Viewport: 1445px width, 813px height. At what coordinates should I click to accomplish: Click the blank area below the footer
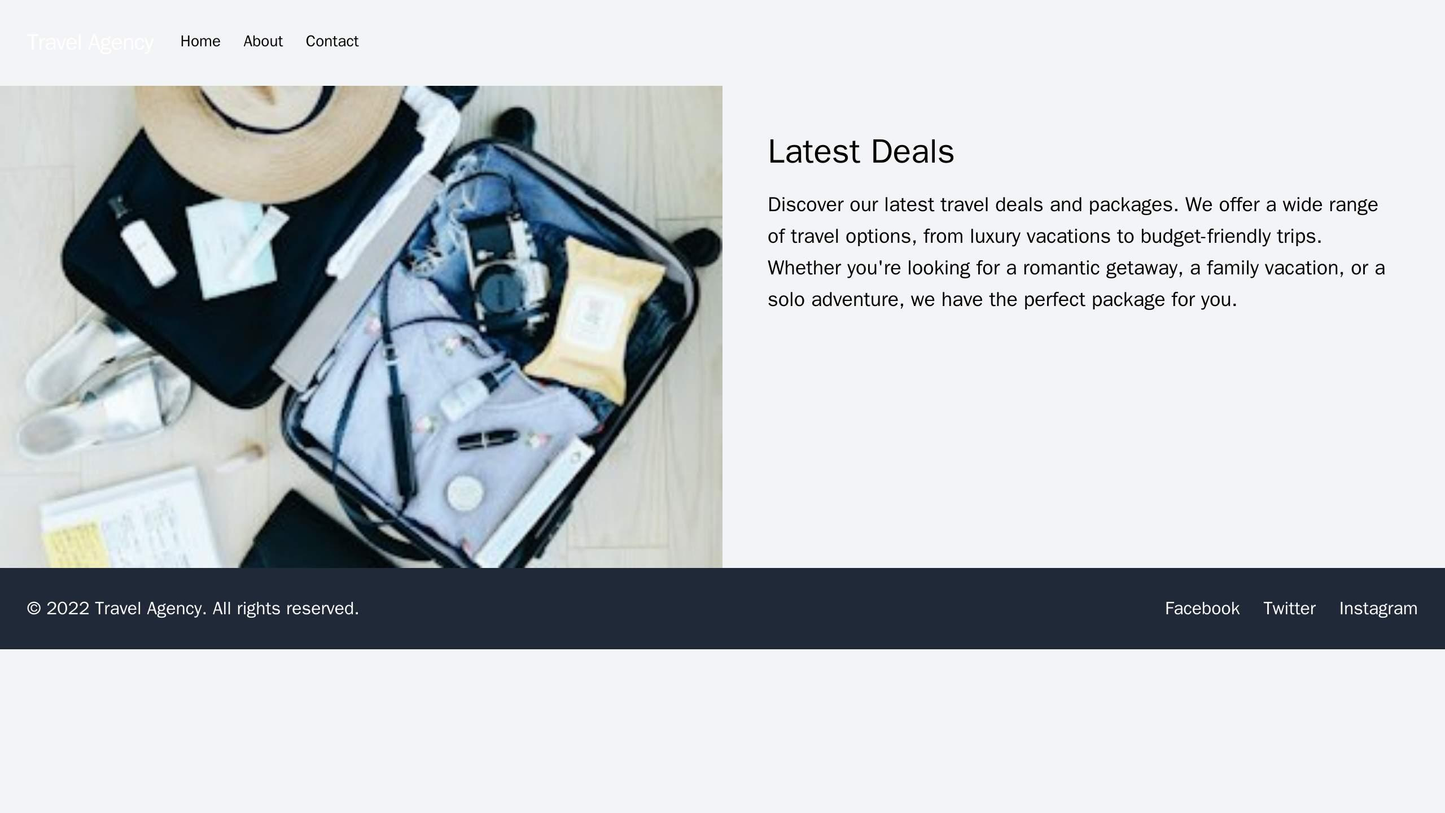coord(722,731)
